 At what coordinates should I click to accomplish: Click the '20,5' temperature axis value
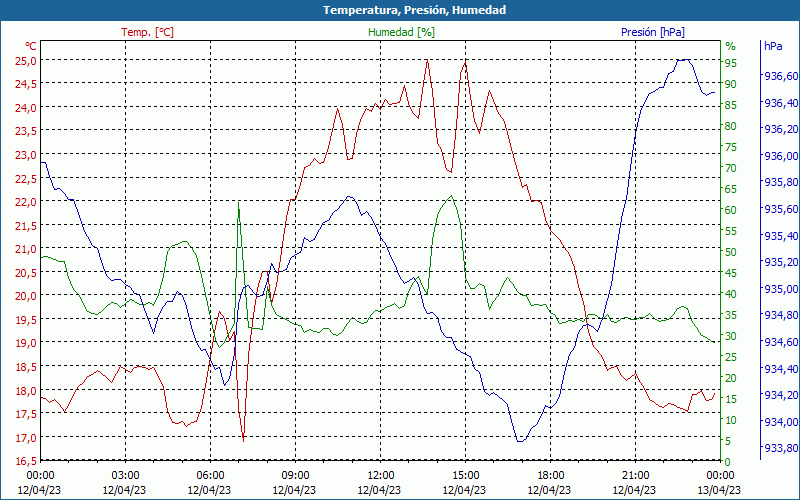pos(25,273)
